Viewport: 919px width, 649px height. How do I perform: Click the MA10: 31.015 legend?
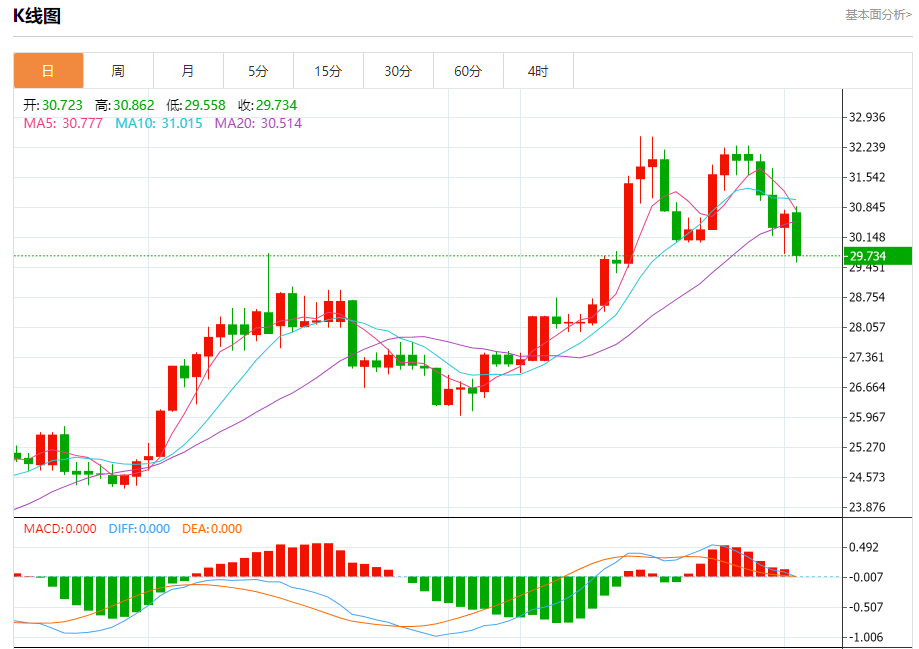click(x=159, y=123)
